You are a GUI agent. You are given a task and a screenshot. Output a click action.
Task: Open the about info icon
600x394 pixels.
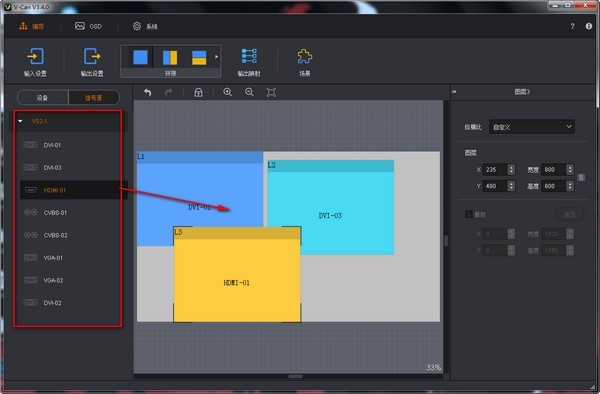coord(589,26)
